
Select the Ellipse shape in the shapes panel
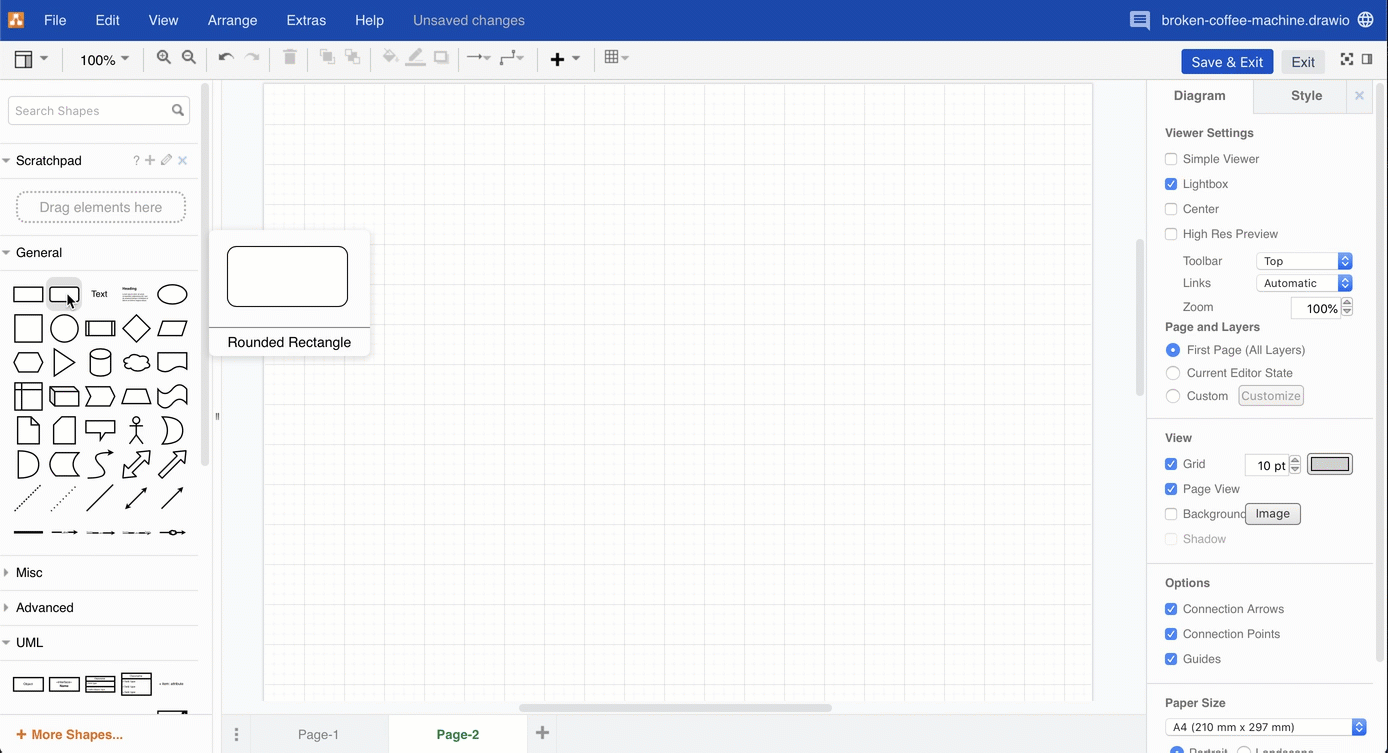click(x=172, y=294)
